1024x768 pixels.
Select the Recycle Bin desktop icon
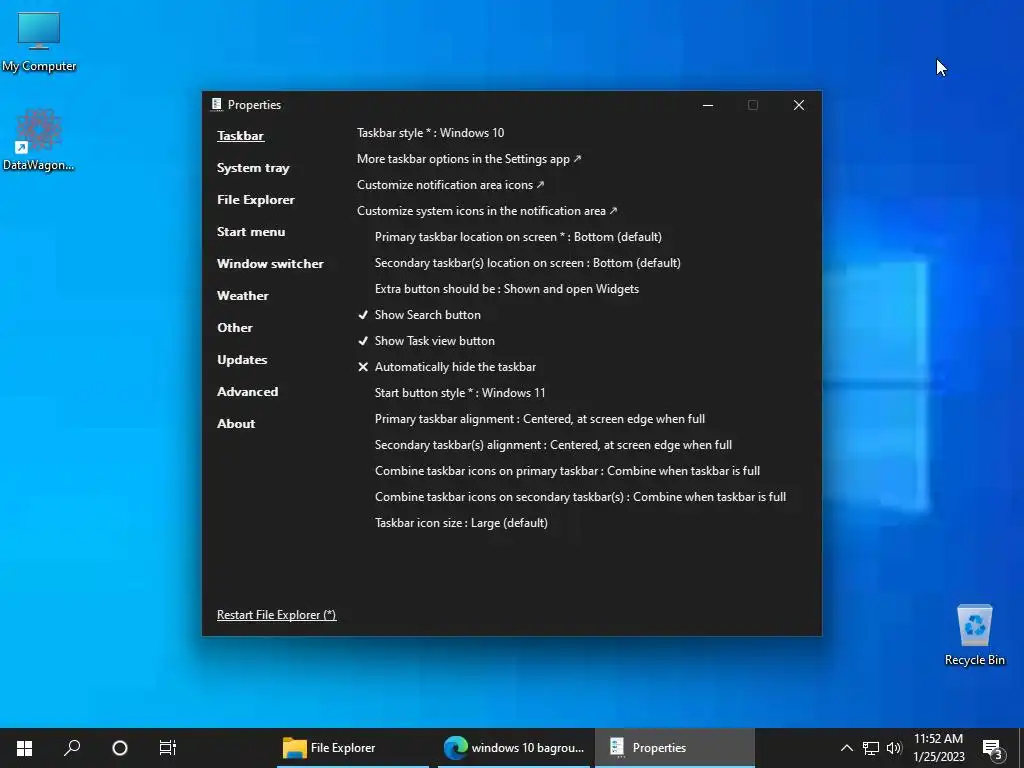click(974, 635)
